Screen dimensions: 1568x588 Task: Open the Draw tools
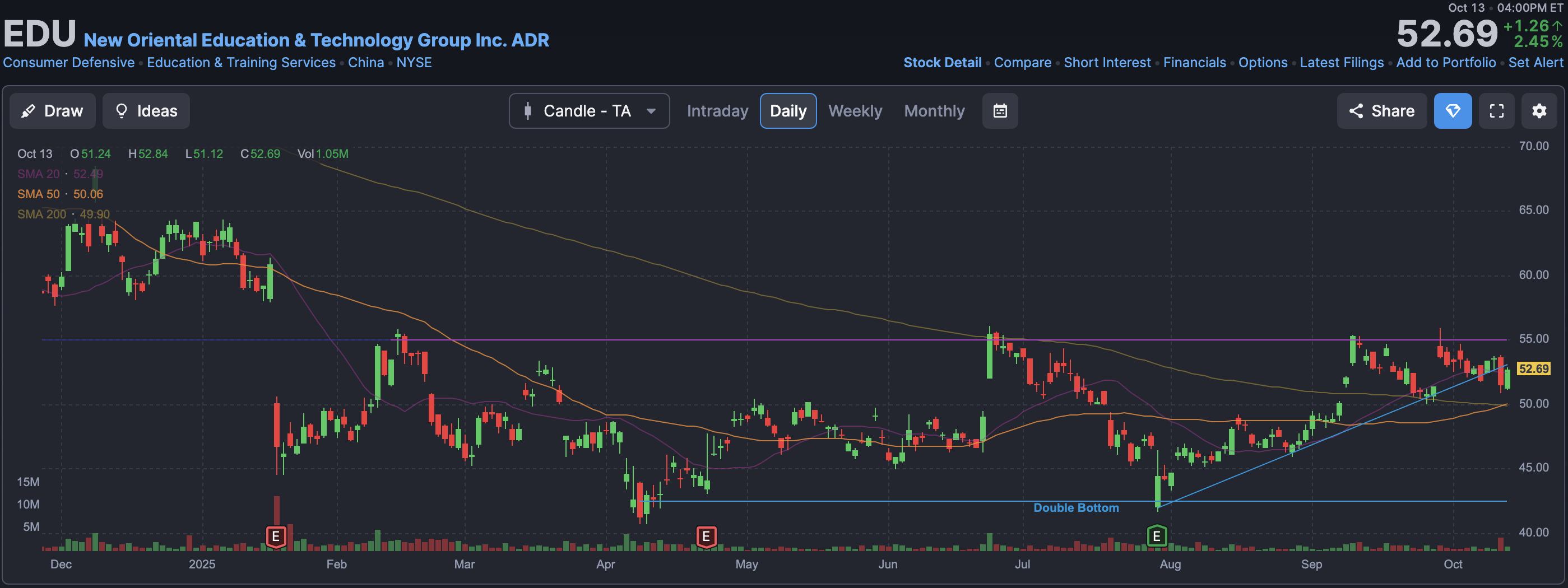tap(52, 111)
